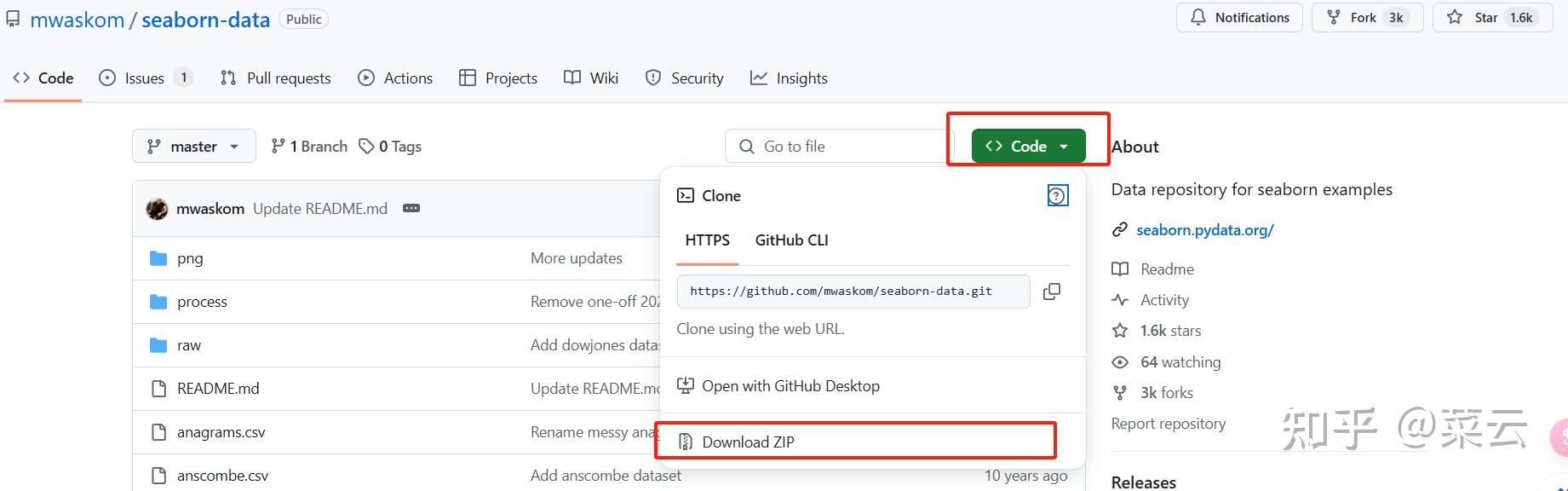Viewport: 1568px width, 491px height.
Task: Select the HTTPS clone tab
Action: 707,240
